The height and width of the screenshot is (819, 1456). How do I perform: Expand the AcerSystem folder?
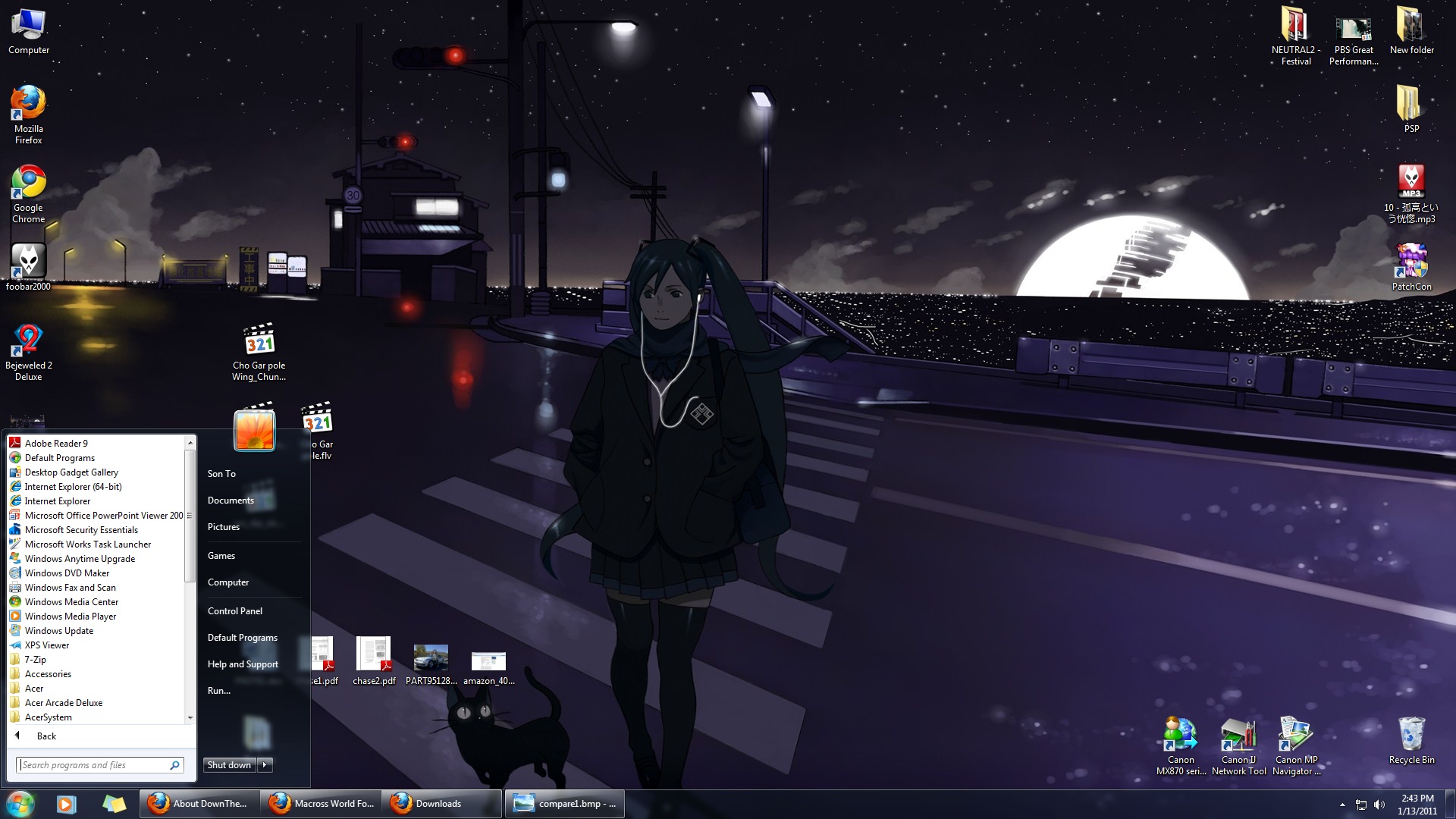96,717
